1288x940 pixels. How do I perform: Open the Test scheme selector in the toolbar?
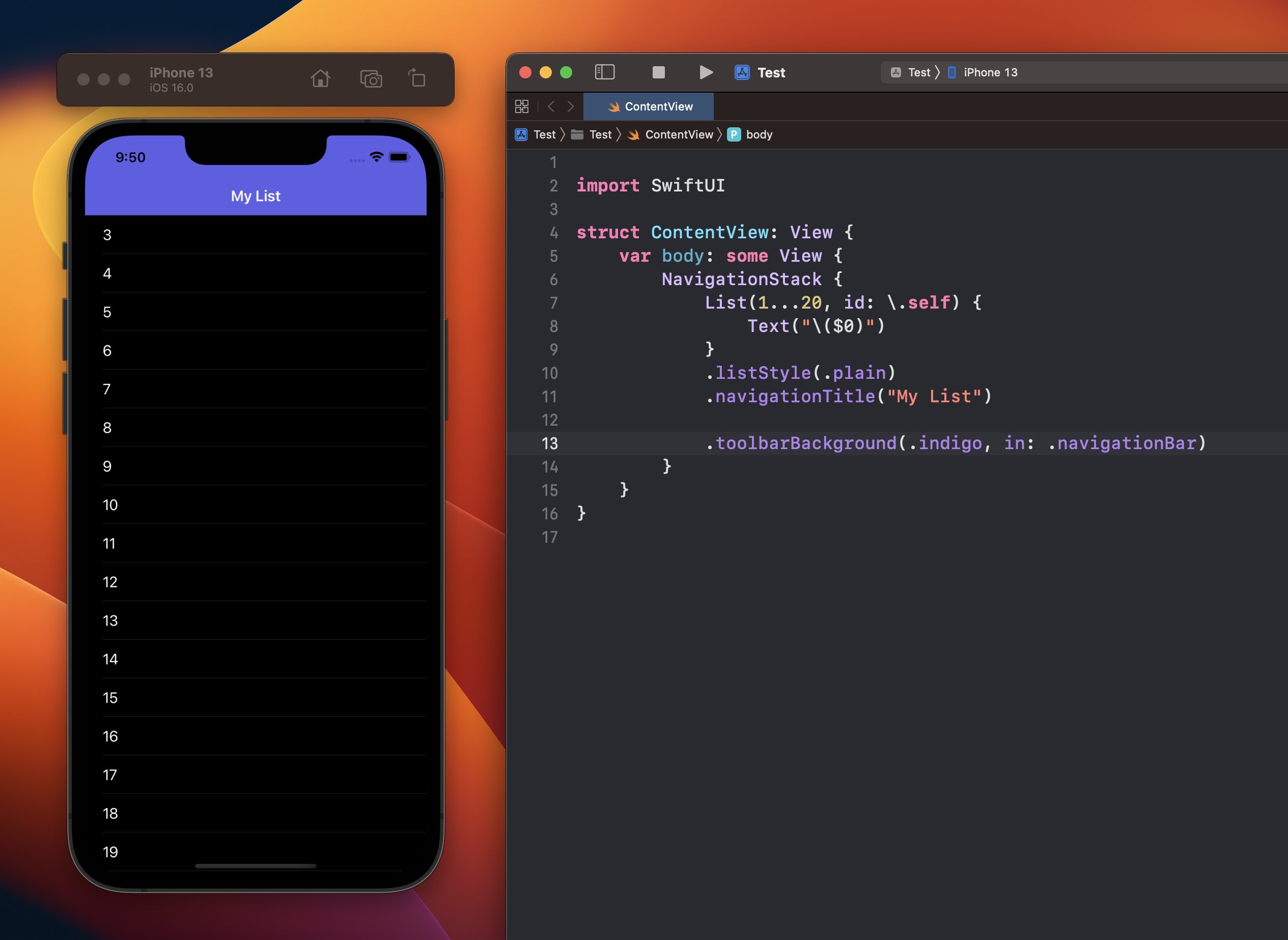click(911, 72)
